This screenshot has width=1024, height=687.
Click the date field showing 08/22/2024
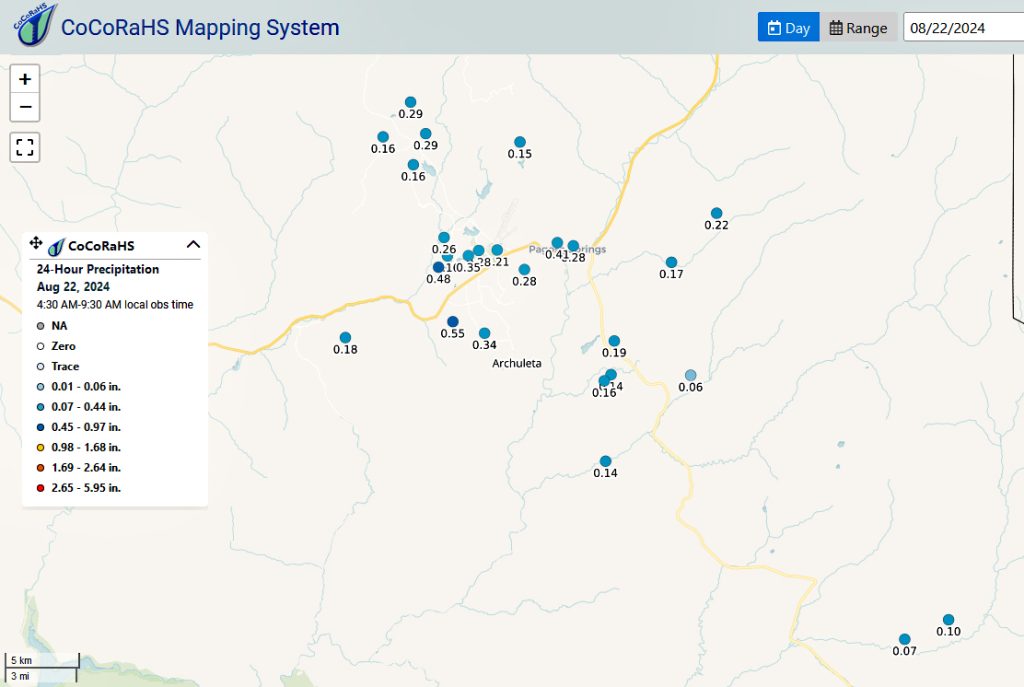[963, 28]
